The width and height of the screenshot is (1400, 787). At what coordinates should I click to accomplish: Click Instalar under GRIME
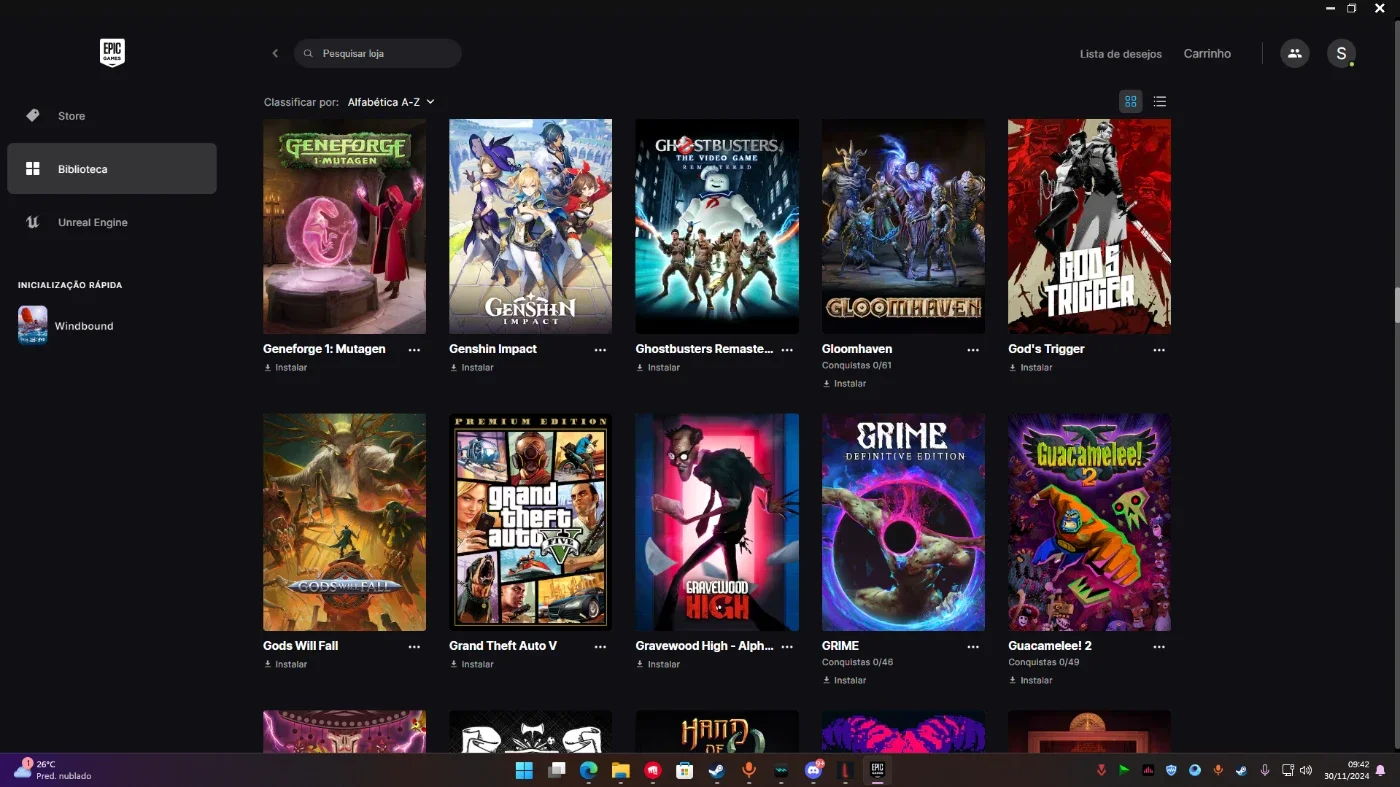point(845,680)
